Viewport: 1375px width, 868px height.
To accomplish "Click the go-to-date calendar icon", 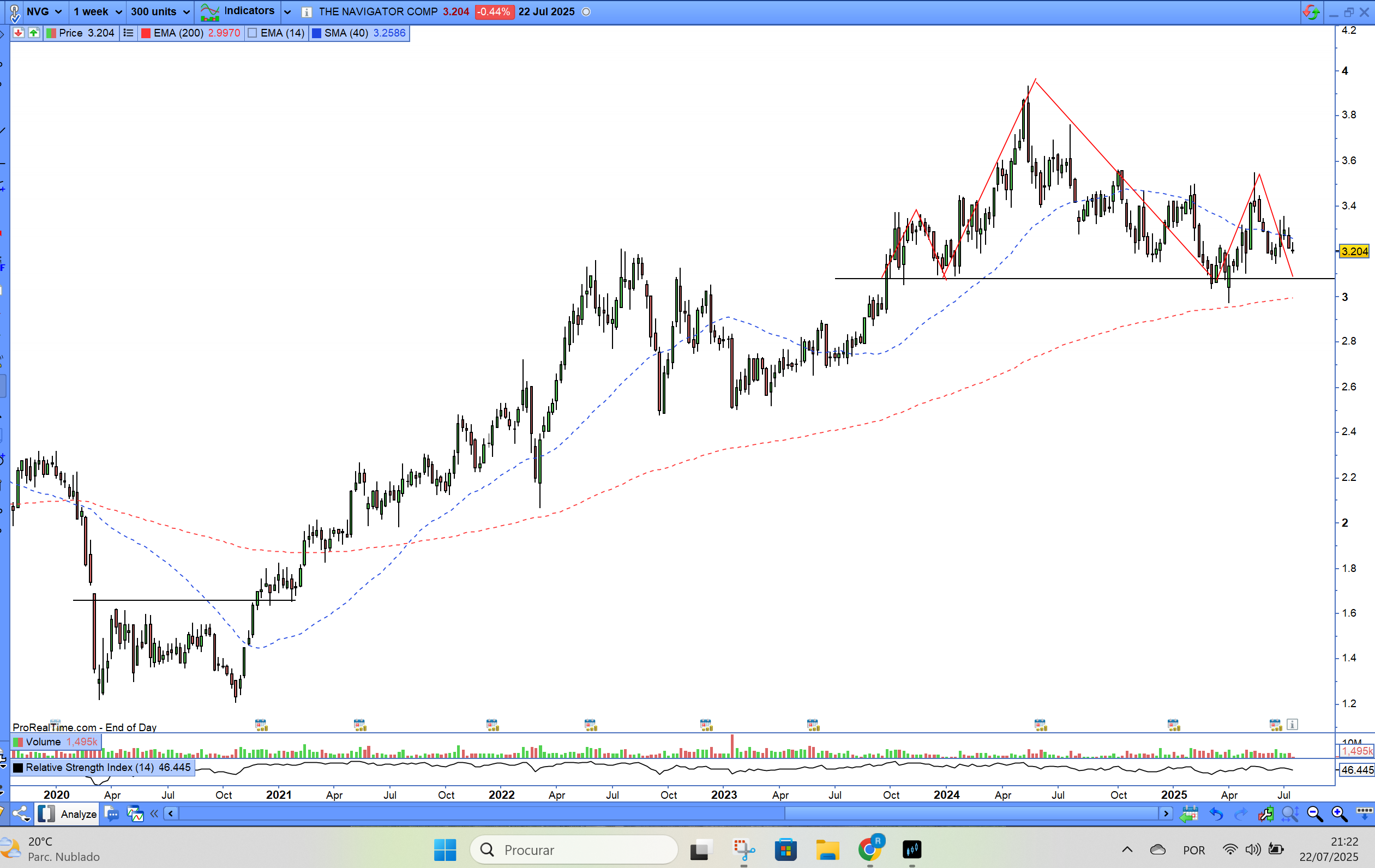I will point(1190,814).
